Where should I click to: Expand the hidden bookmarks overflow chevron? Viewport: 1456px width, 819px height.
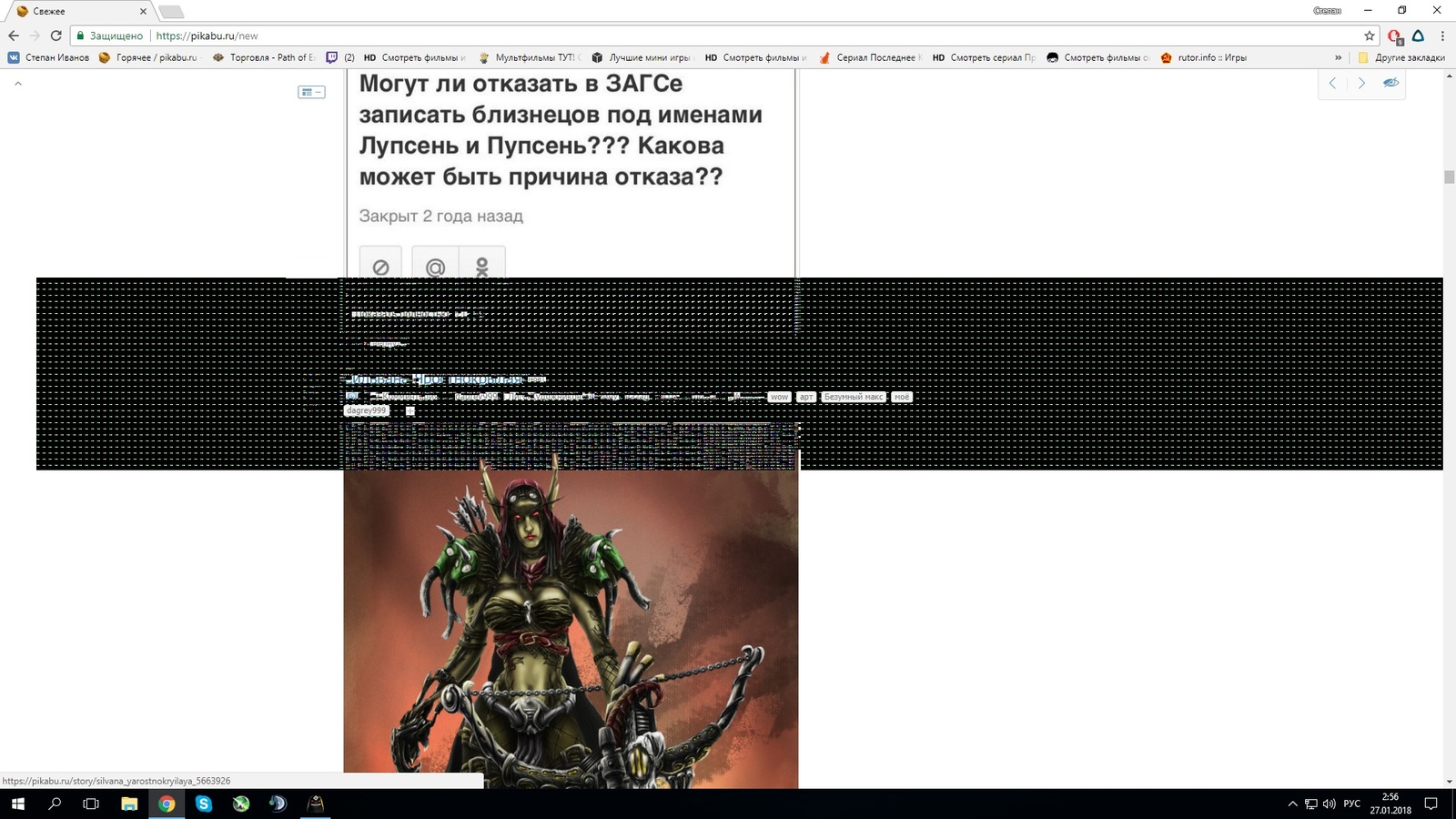1338,57
